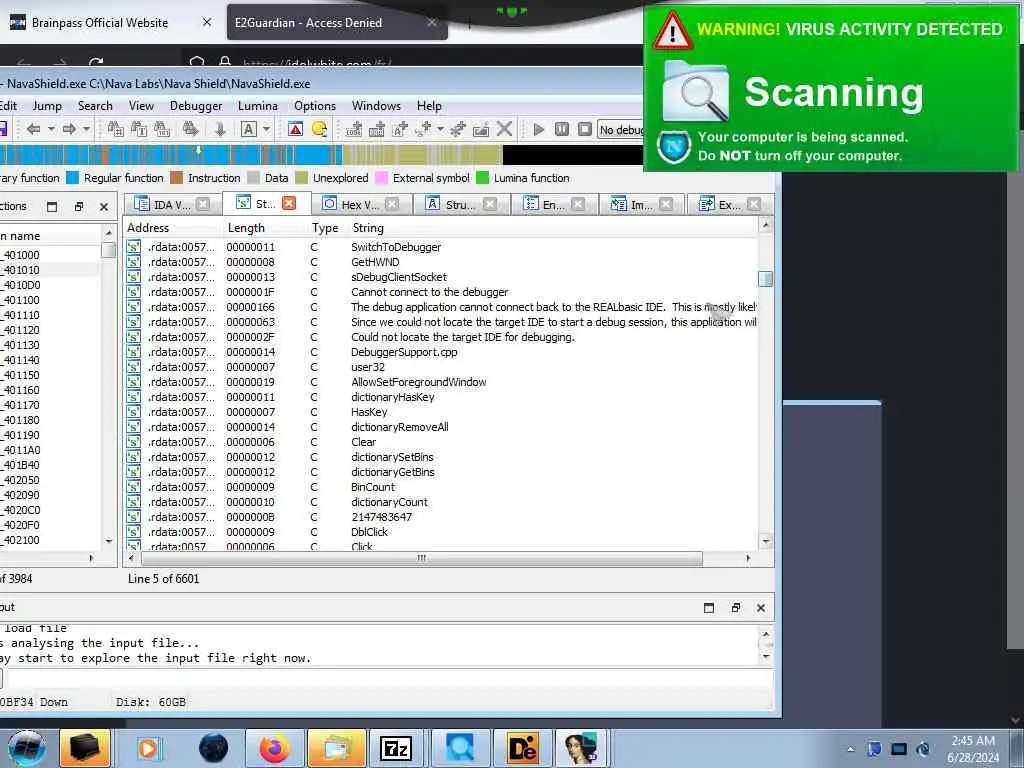Select the 2147483647 string row
Viewport: 1024px width, 768px height.
click(441, 517)
